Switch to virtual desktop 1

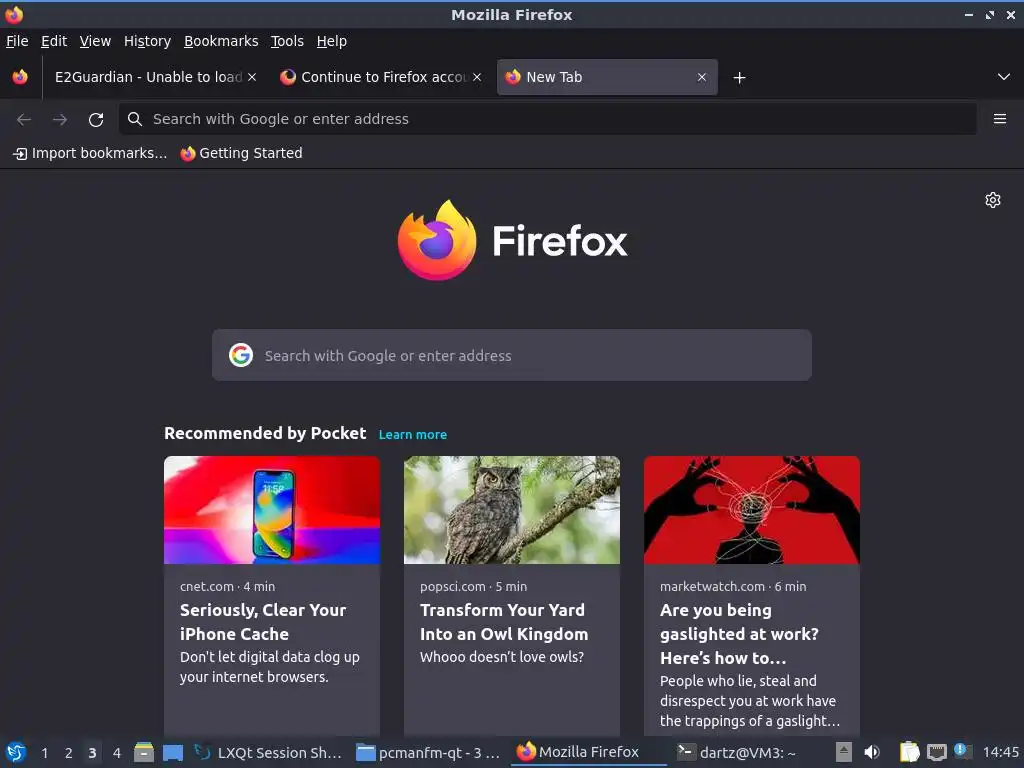pos(44,753)
